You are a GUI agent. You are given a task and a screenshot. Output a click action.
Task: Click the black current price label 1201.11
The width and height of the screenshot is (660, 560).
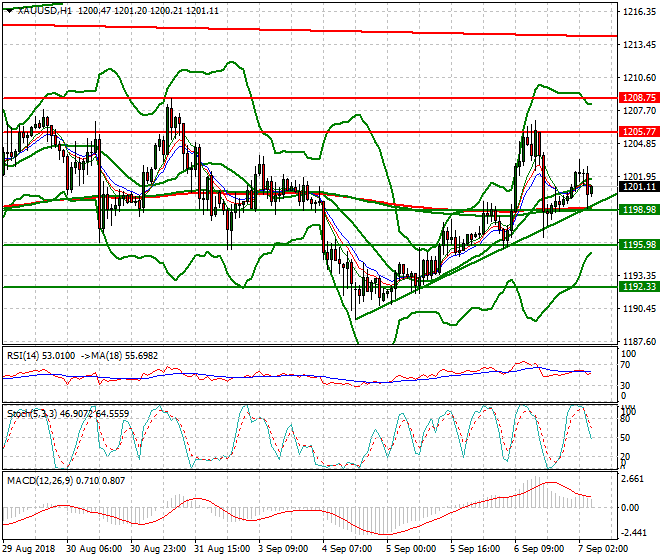click(639, 187)
